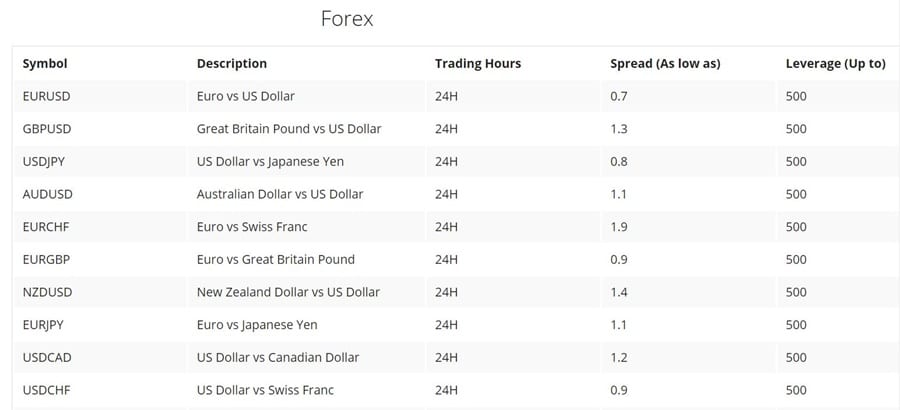This screenshot has height=410, width=900.
Task: Click the Forex heading
Action: [346, 19]
